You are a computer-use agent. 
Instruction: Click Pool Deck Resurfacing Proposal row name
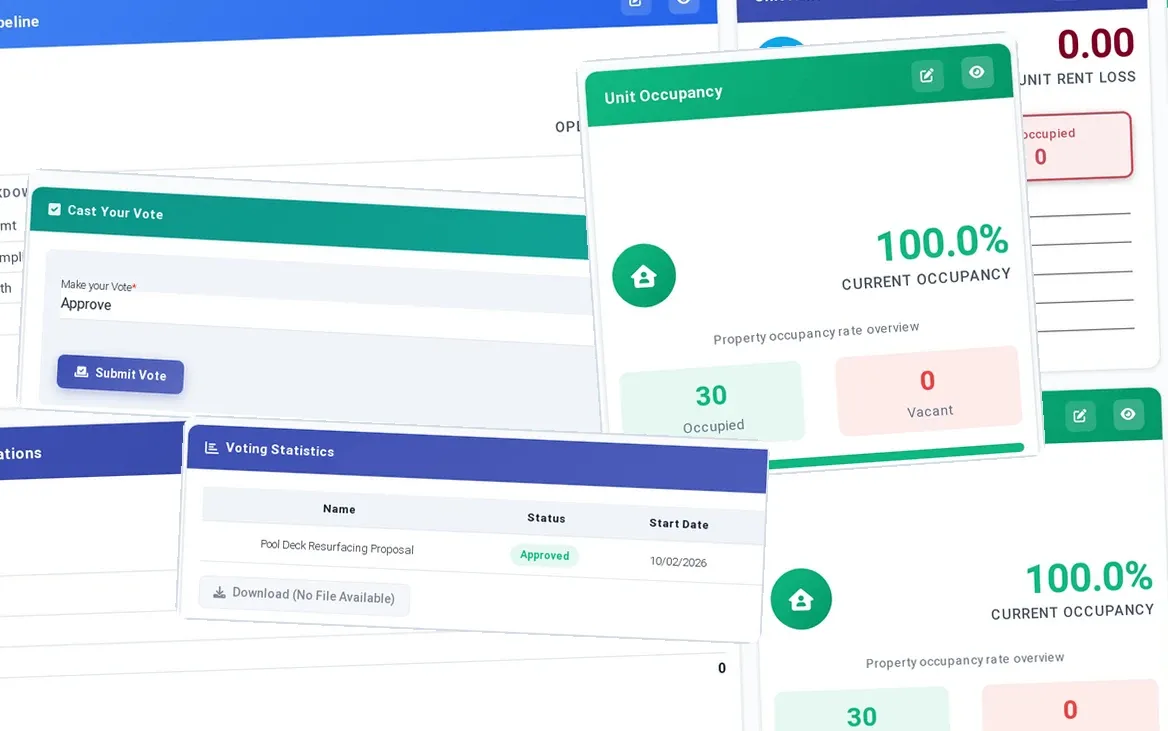pyautogui.click(x=337, y=547)
